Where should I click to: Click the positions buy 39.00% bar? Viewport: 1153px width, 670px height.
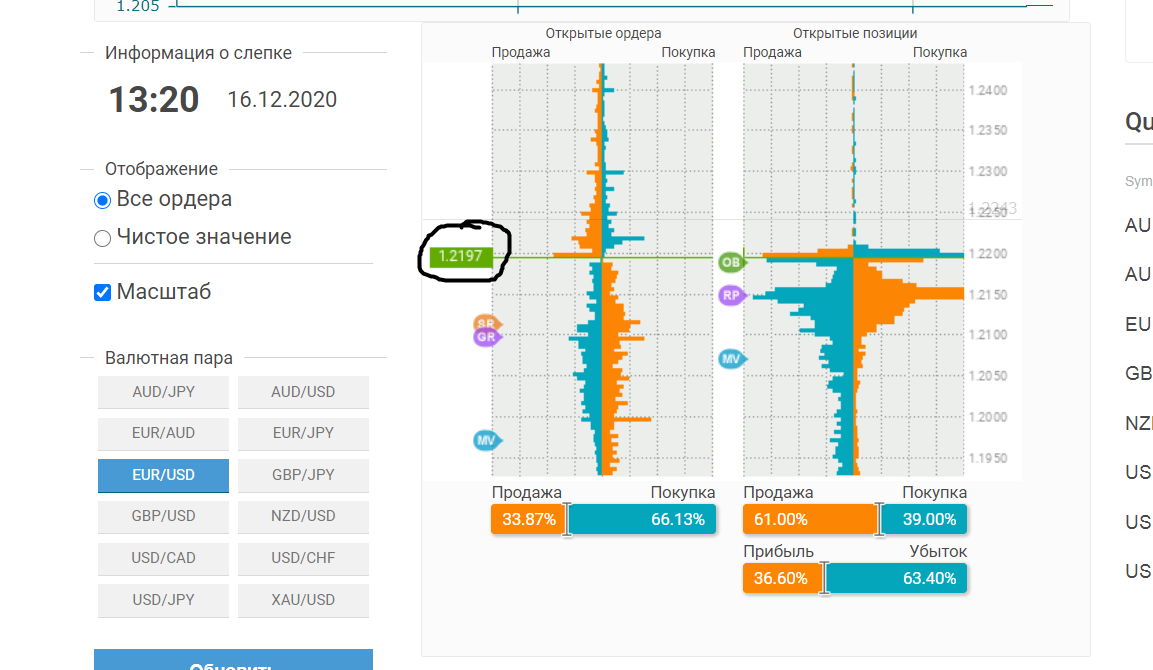click(x=924, y=519)
